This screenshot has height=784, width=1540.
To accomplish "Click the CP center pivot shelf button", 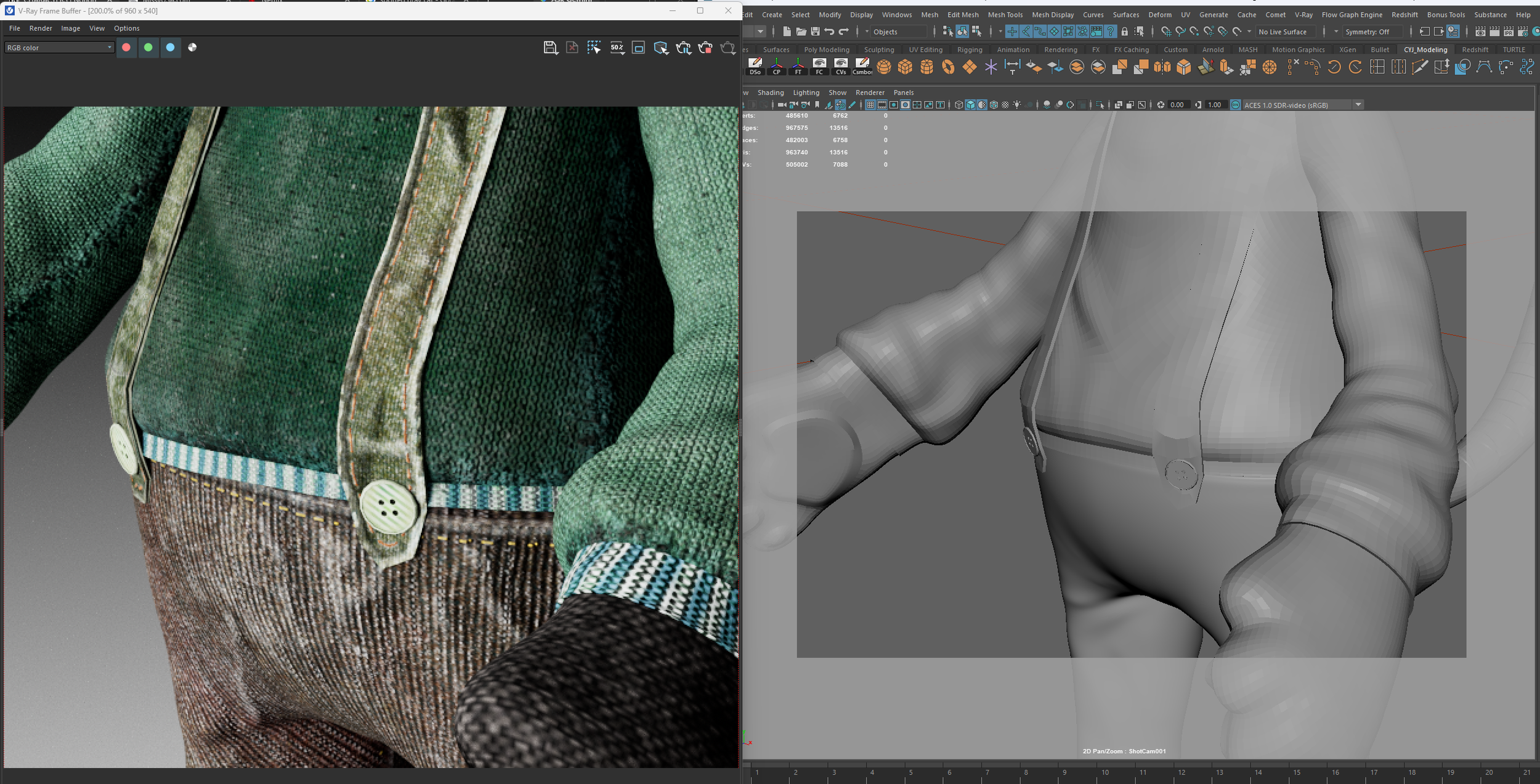I will (x=777, y=67).
